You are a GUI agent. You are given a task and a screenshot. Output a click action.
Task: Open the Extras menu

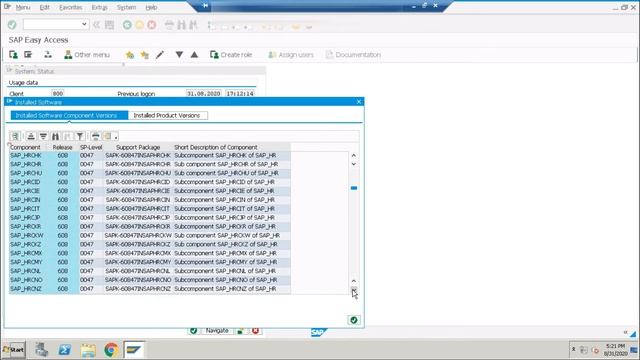[x=99, y=7]
